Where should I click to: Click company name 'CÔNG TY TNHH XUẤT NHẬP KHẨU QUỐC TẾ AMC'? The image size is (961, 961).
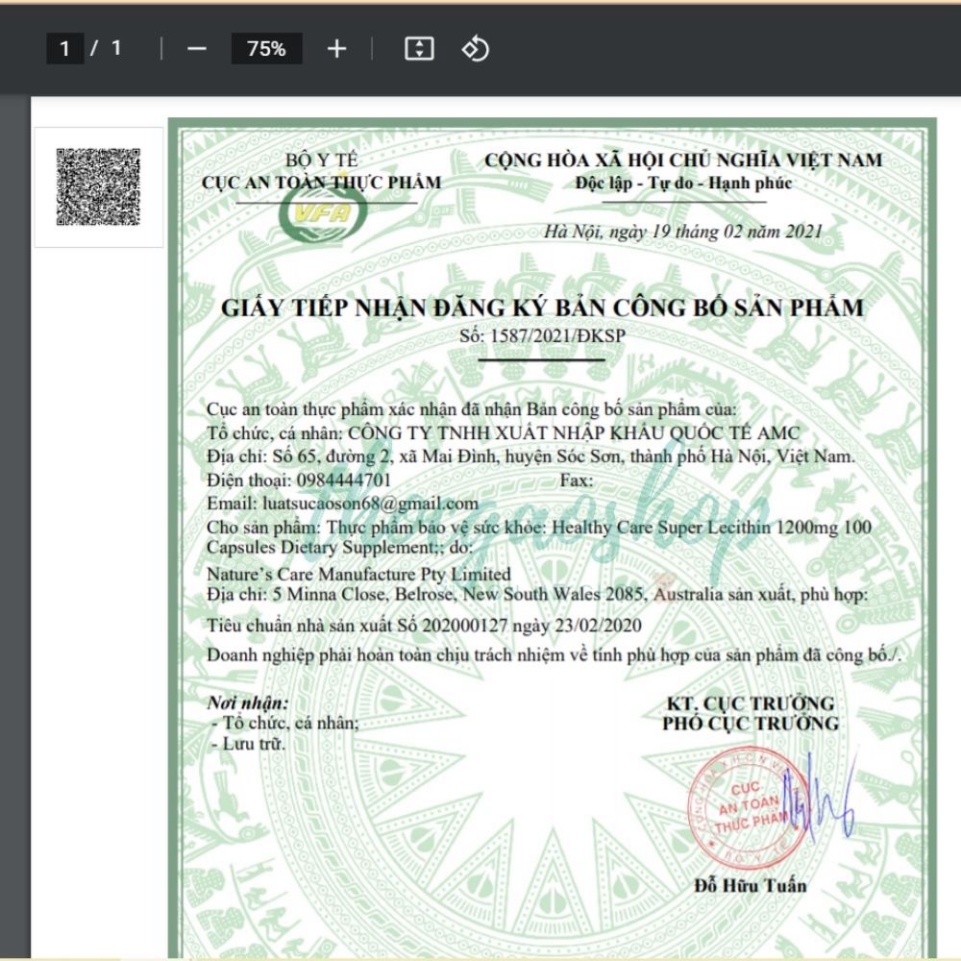point(574,433)
